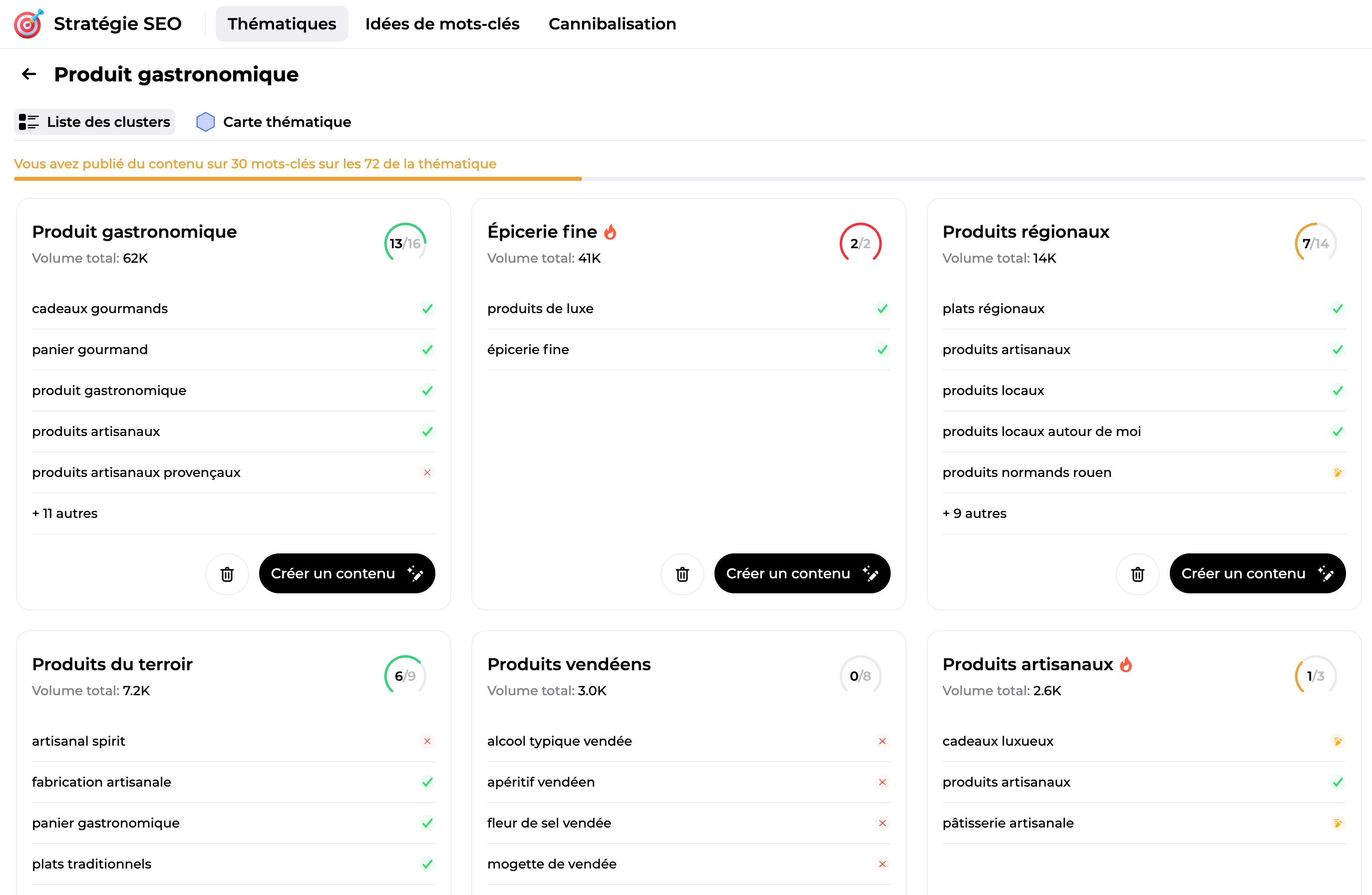This screenshot has height=895, width=1372.
Task: Create content for Produits régionaux cluster
Action: tap(1257, 574)
